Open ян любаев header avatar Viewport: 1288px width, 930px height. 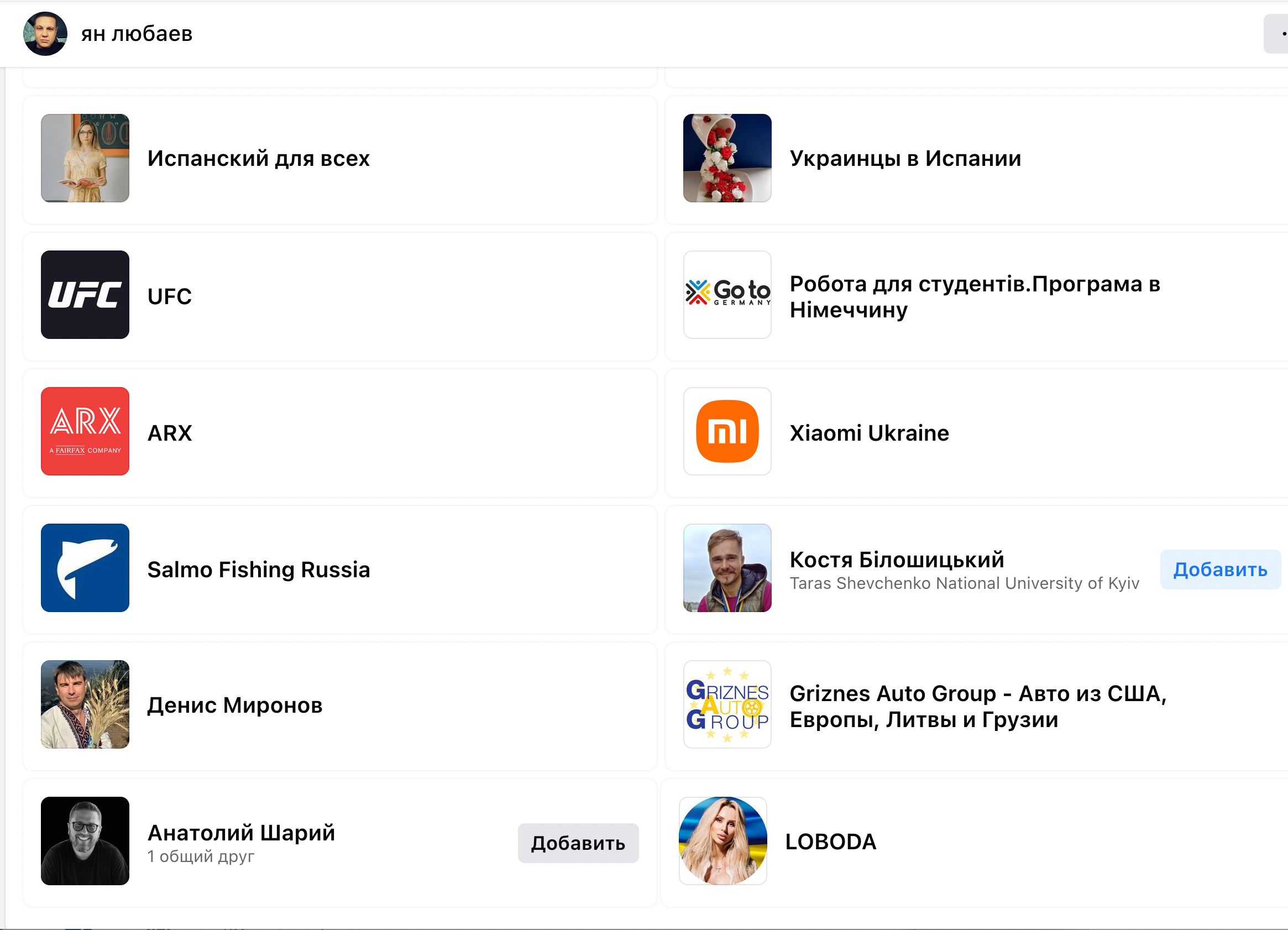[x=45, y=34]
